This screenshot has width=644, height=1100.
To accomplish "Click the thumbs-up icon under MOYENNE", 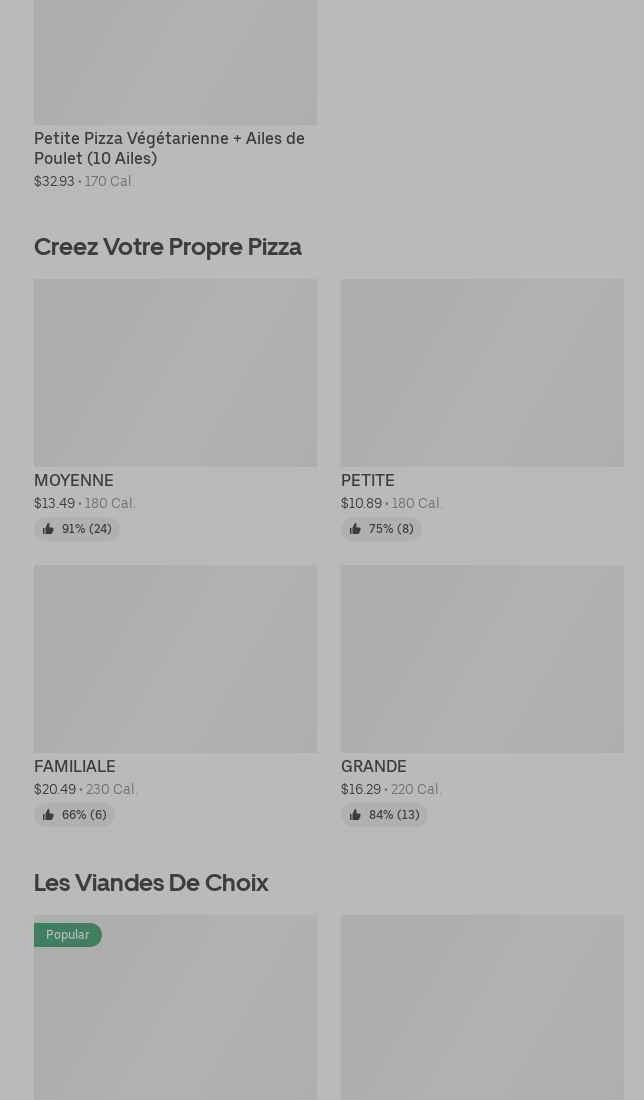I will (x=48, y=529).
